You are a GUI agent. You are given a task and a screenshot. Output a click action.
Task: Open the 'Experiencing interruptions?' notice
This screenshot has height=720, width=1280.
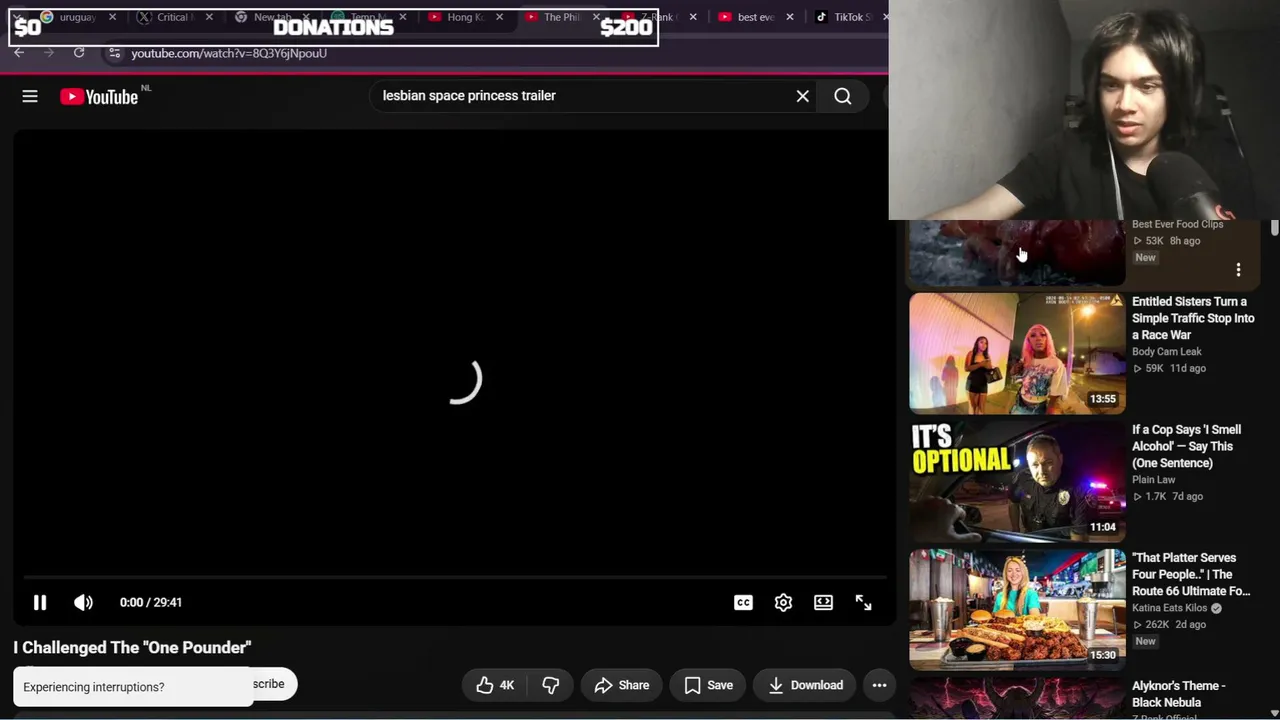point(132,687)
